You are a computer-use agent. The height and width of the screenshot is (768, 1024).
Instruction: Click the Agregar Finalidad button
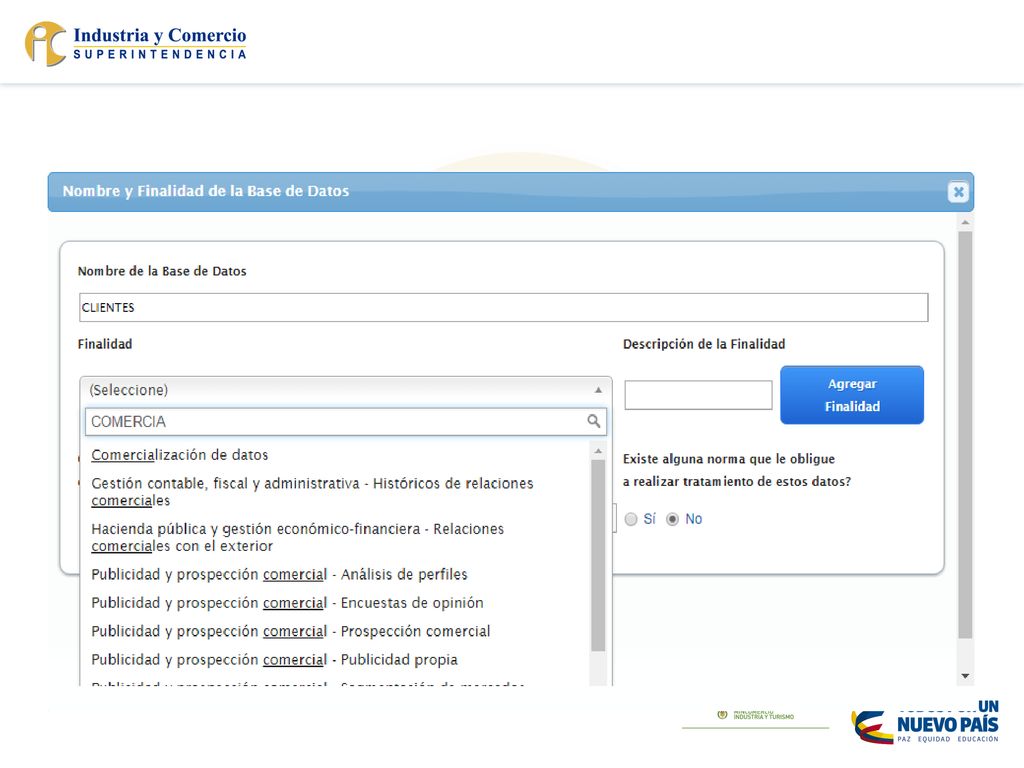click(x=852, y=395)
